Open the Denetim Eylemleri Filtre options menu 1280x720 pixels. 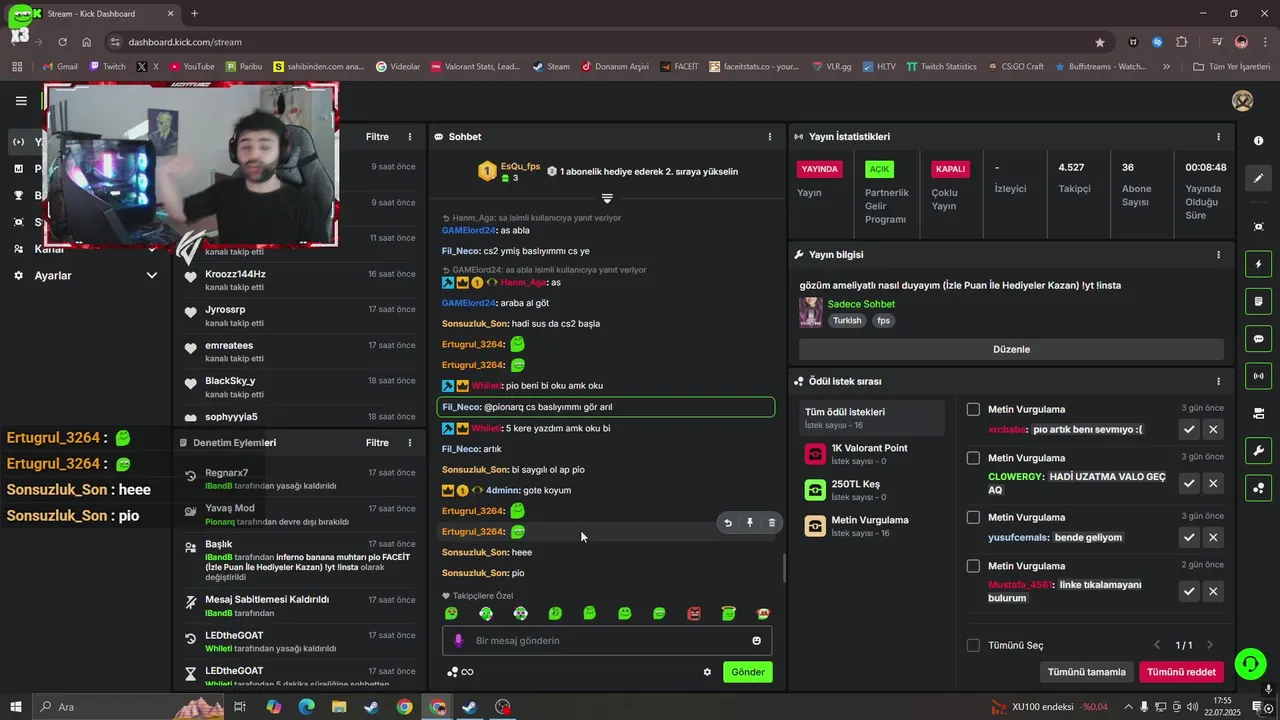[x=409, y=443]
